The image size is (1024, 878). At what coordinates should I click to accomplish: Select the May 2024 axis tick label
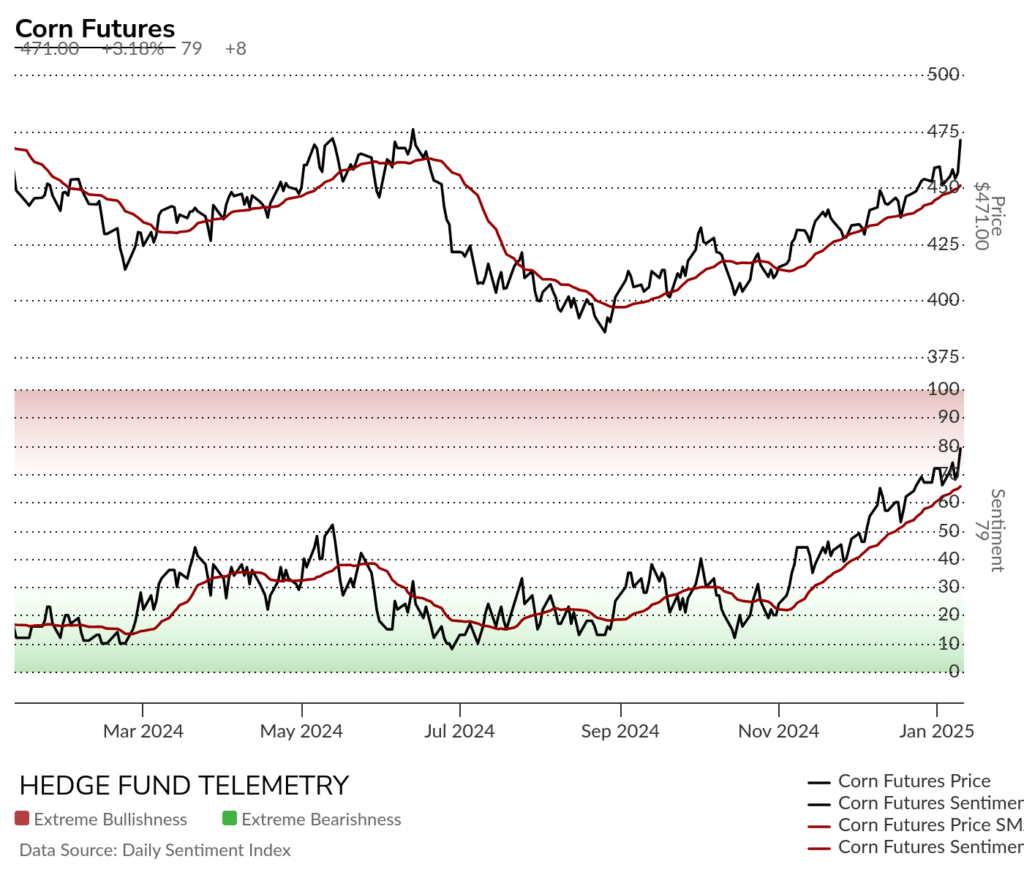[x=301, y=731]
